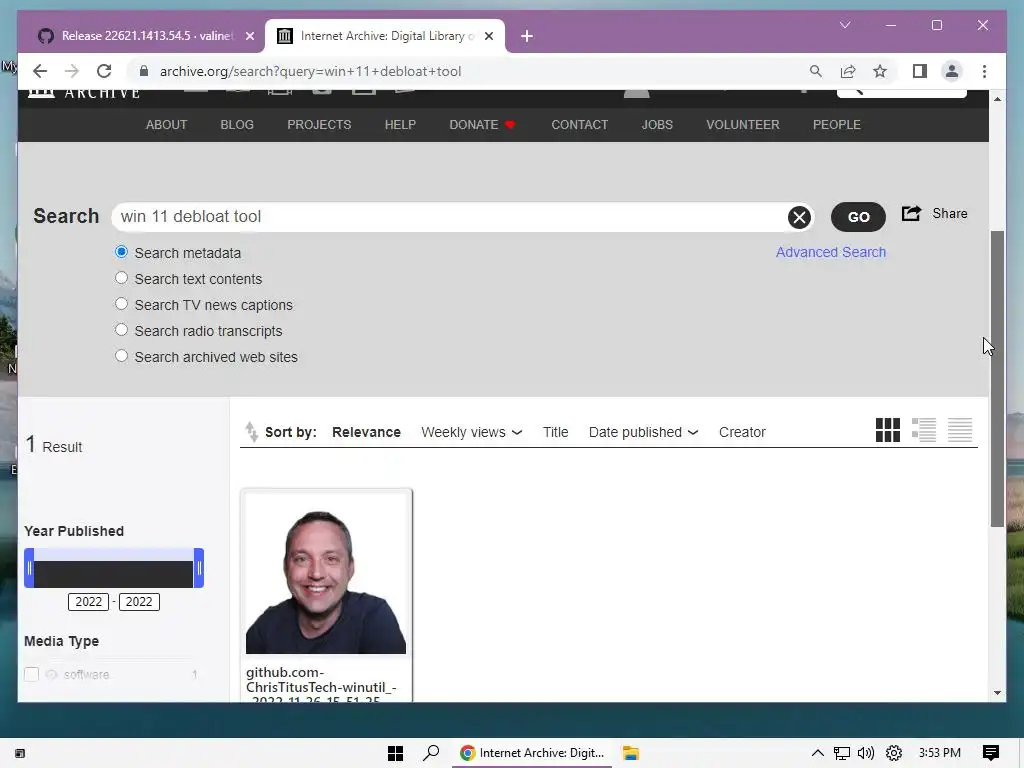Image resolution: width=1024 pixels, height=768 pixels.
Task: Open Chrome side panel
Action: click(920, 71)
